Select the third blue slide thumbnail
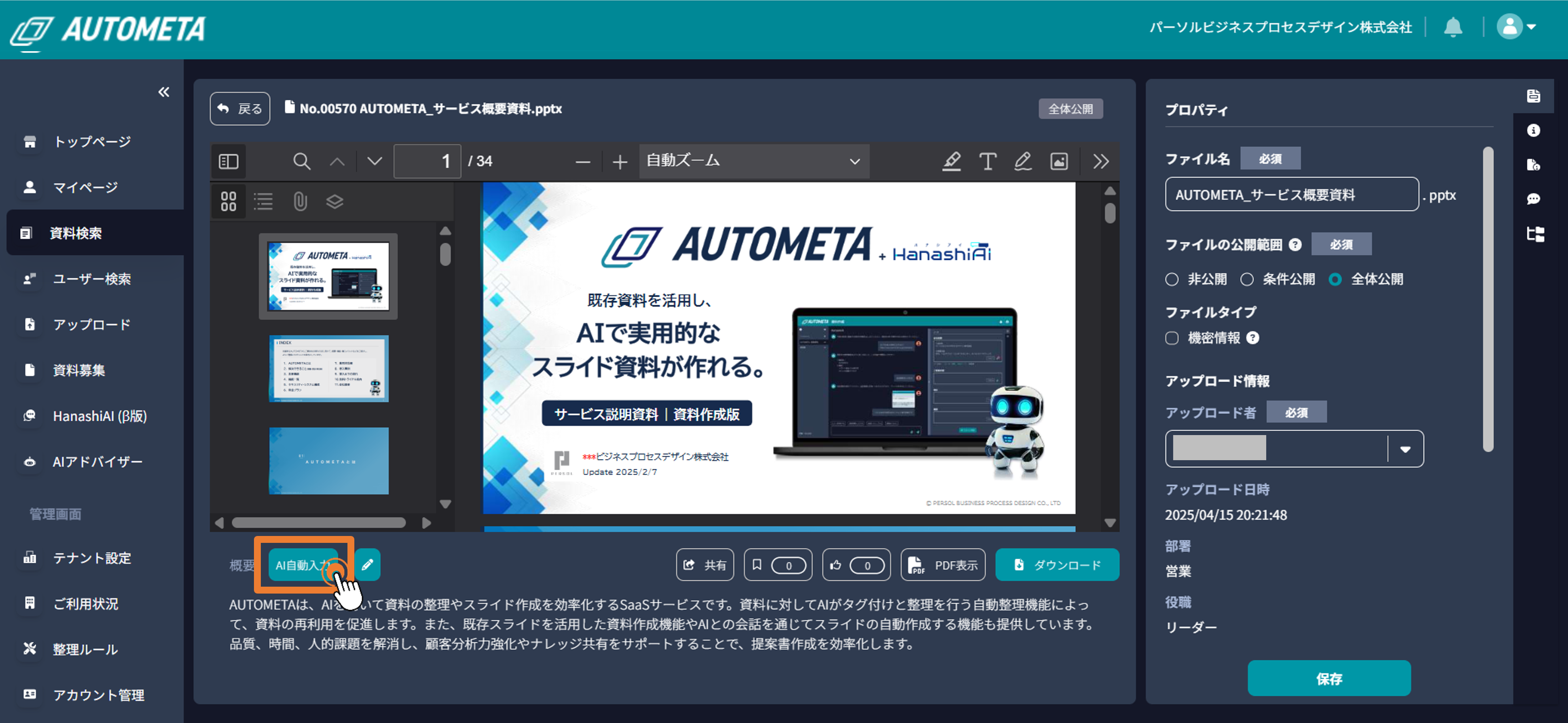The height and width of the screenshot is (723, 1568). pos(329,461)
